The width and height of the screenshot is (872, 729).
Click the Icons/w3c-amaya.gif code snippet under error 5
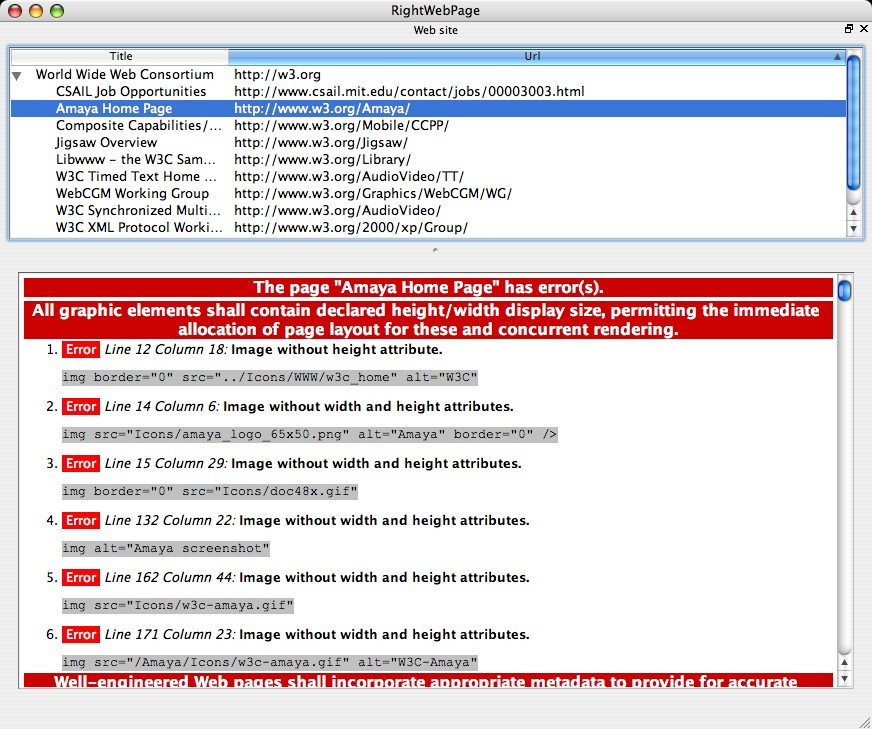[x=178, y=606]
